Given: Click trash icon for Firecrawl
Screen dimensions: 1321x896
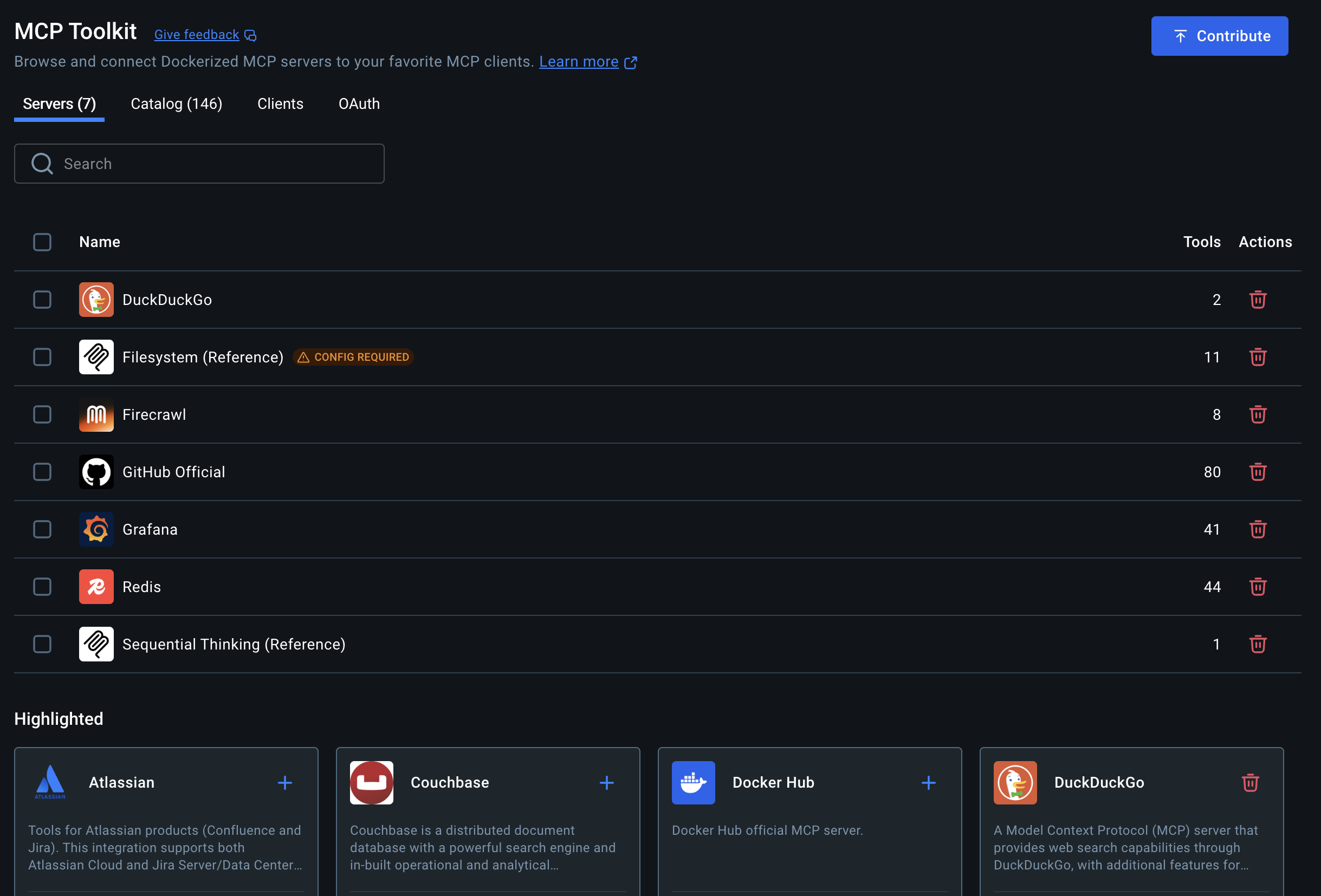Looking at the screenshot, I should (x=1258, y=414).
